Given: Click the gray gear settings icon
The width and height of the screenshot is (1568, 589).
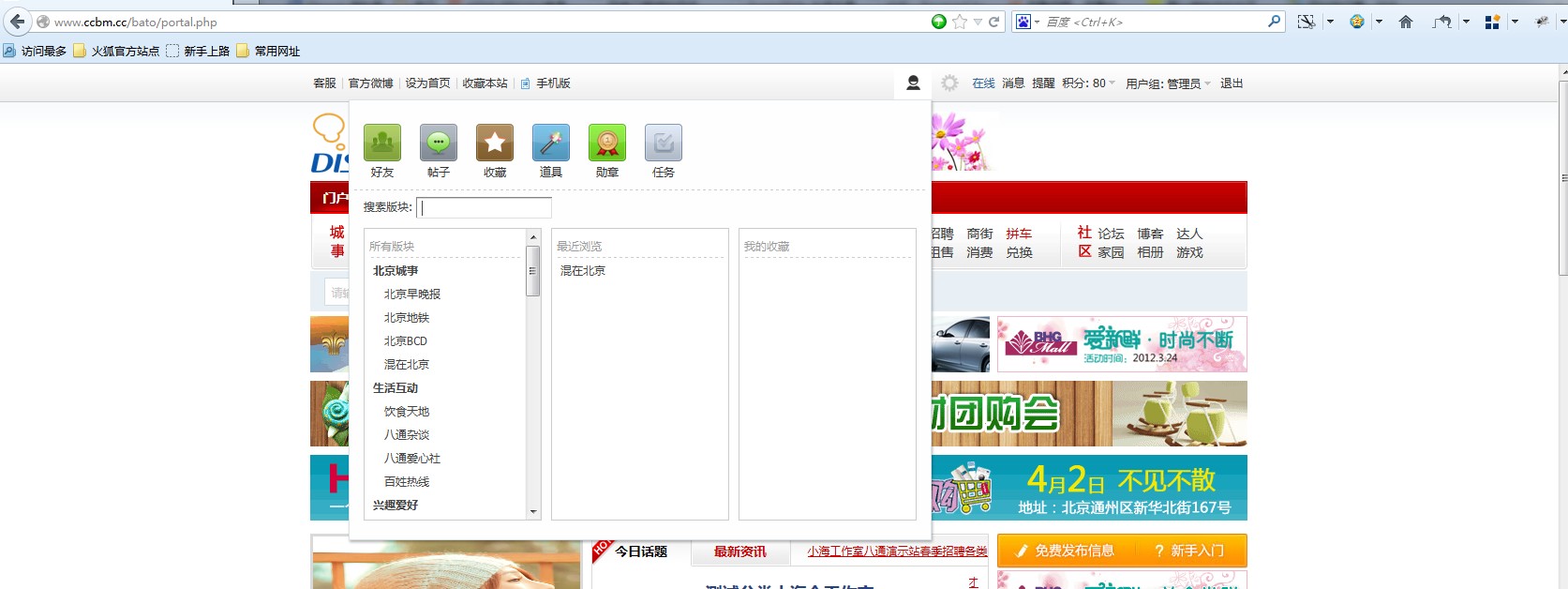Looking at the screenshot, I should point(949,83).
